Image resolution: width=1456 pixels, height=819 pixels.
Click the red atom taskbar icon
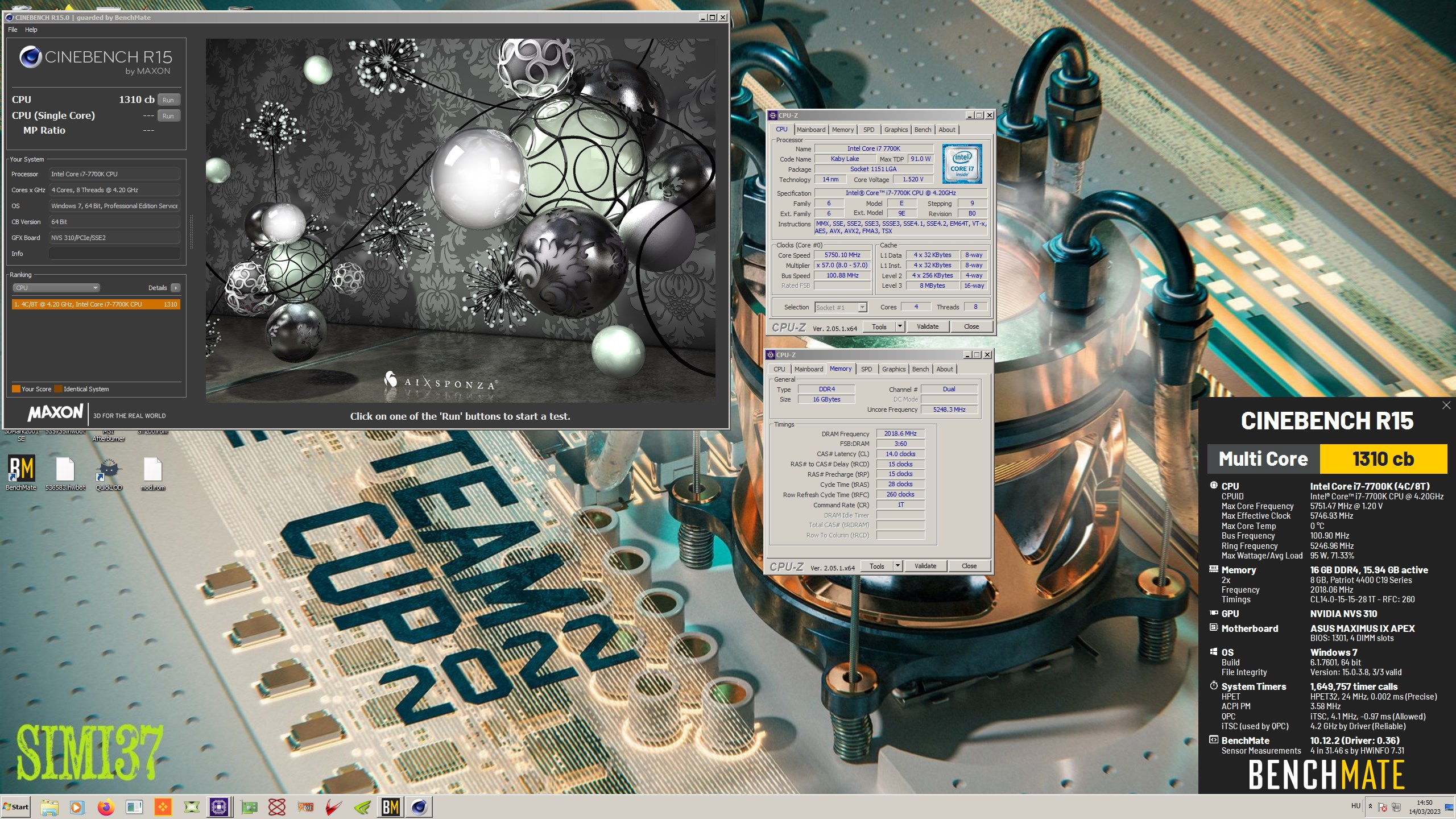point(277,807)
